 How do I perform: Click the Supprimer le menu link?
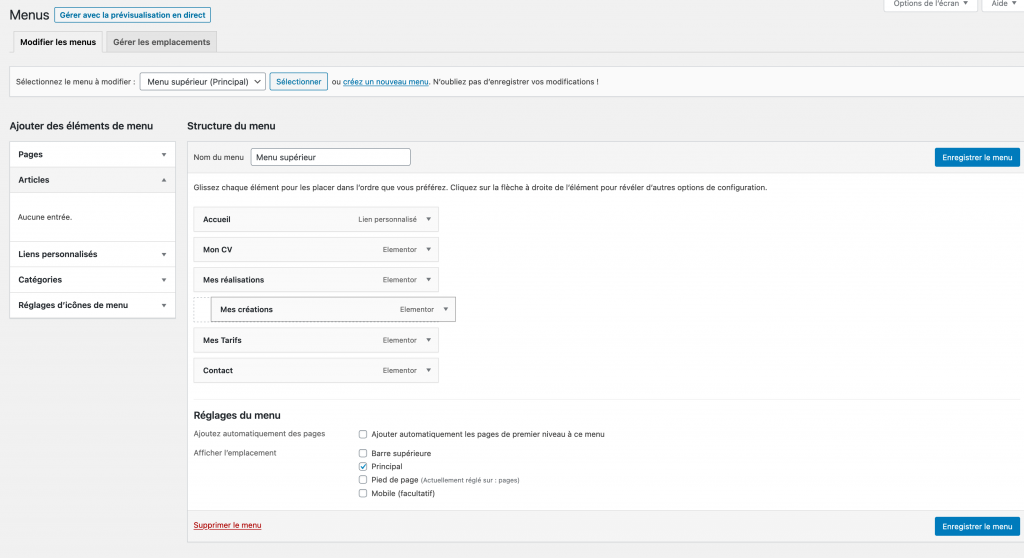coord(227,525)
